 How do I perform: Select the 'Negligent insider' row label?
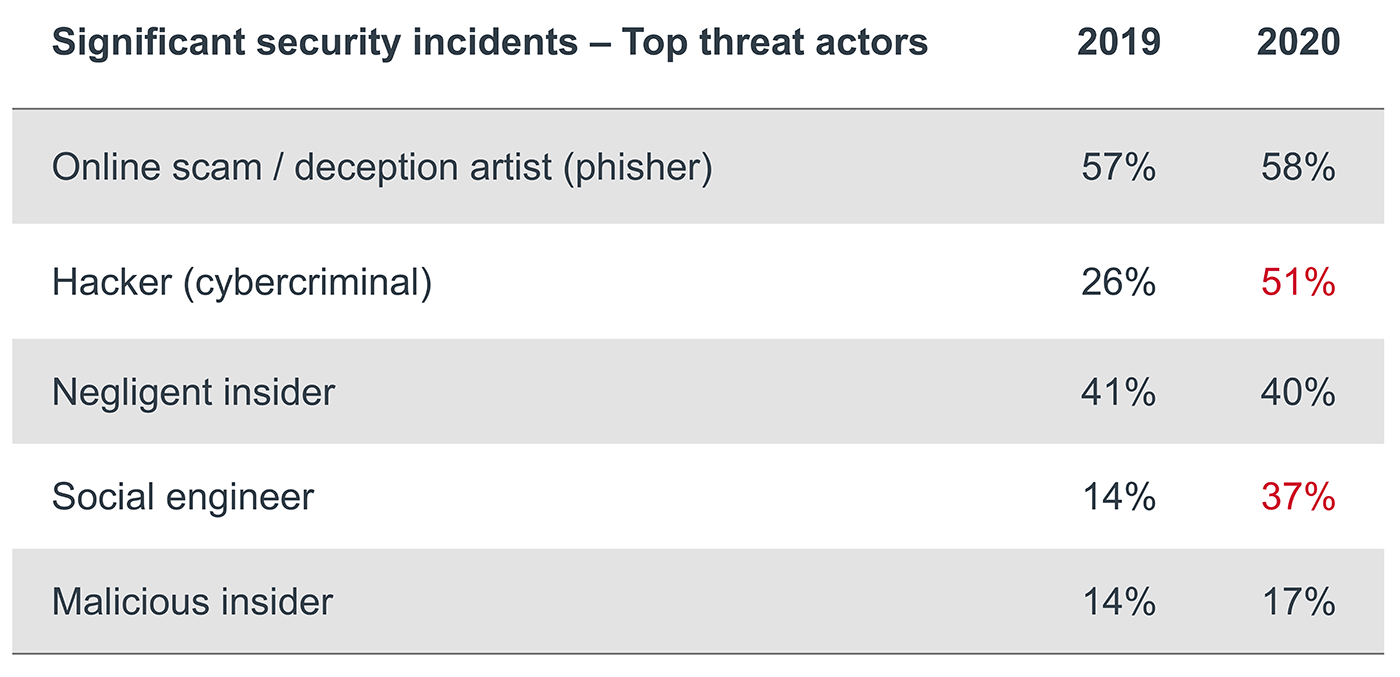(193, 392)
